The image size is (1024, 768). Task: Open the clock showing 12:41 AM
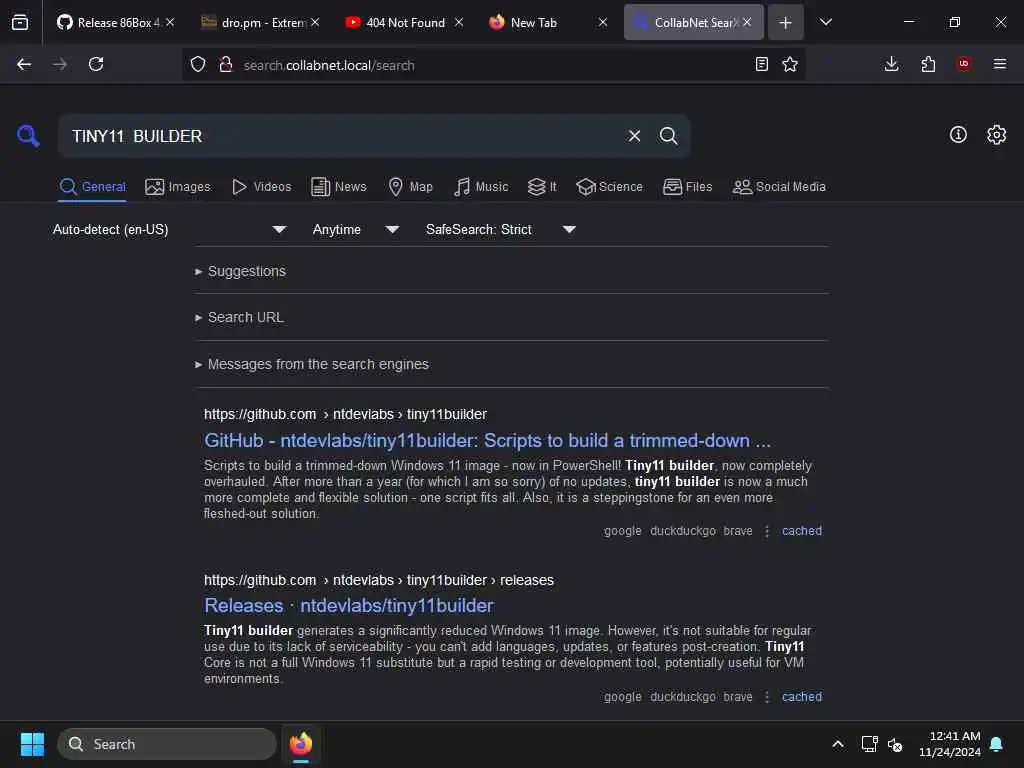(x=950, y=744)
